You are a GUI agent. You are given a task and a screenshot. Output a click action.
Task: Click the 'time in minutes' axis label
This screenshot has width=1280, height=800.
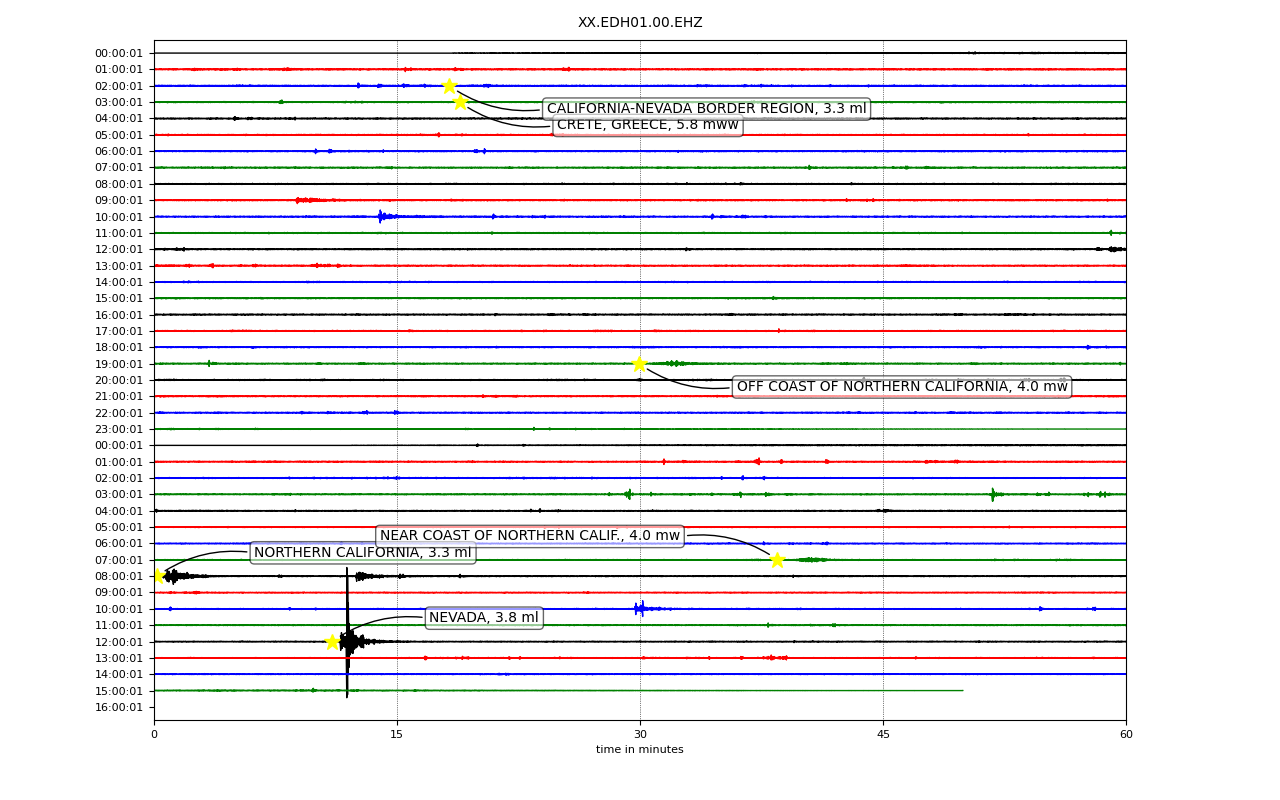pos(640,750)
